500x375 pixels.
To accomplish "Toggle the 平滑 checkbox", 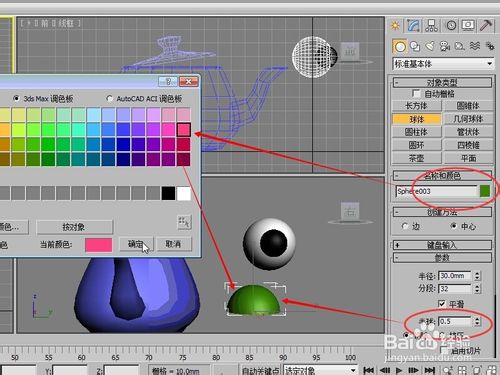I will 442,304.
